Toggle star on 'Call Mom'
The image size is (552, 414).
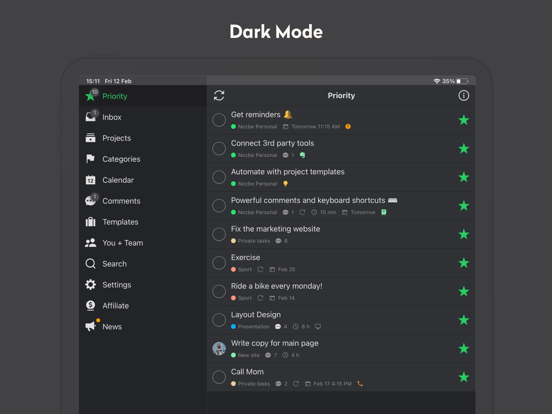(464, 377)
